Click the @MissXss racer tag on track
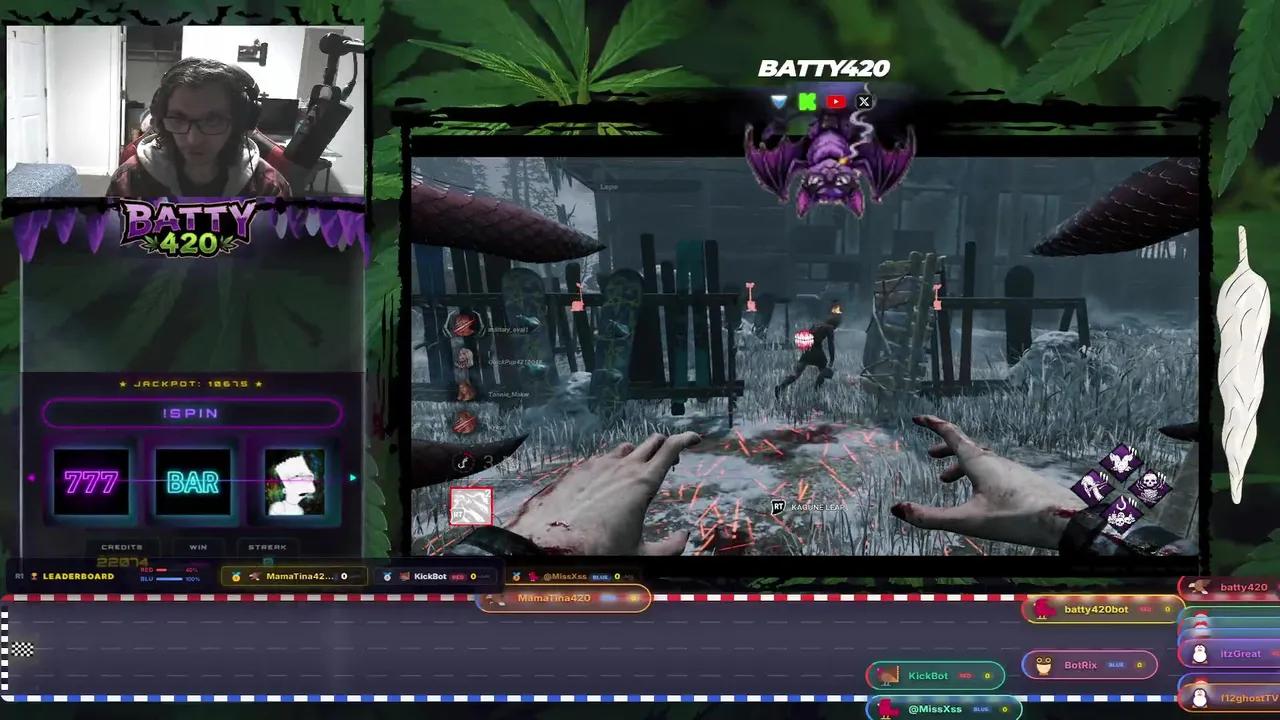 coord(943,708)
